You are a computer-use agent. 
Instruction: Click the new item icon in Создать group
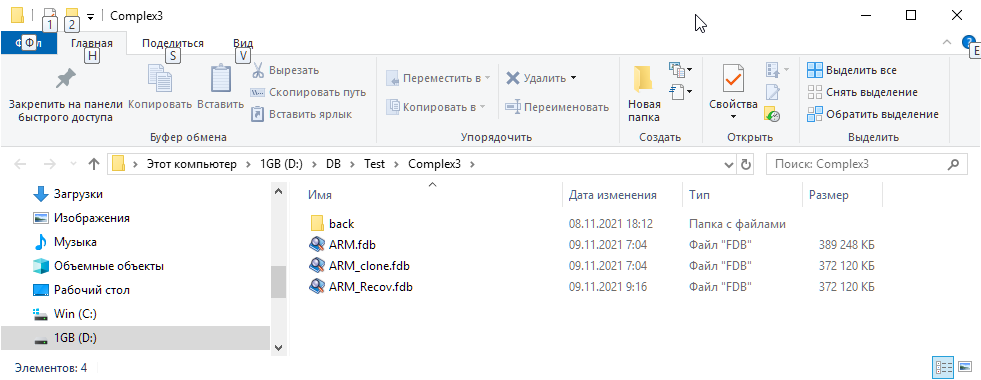click(x=677, y=68)
